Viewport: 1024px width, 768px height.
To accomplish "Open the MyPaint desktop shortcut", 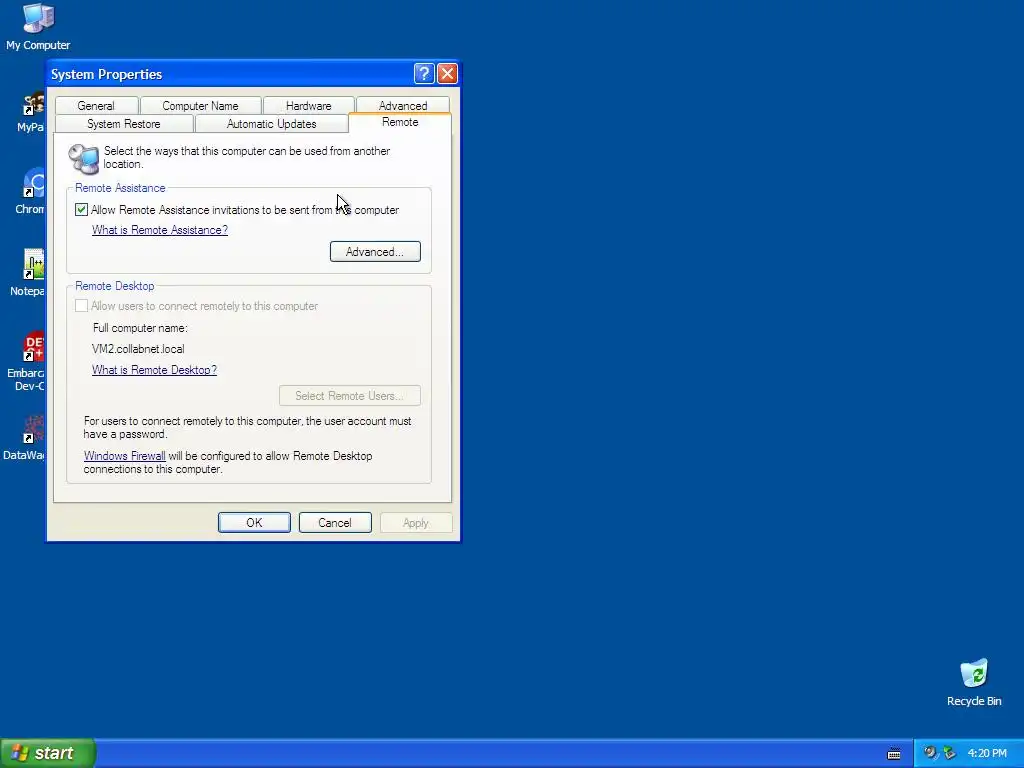I will tap(31, 112).
